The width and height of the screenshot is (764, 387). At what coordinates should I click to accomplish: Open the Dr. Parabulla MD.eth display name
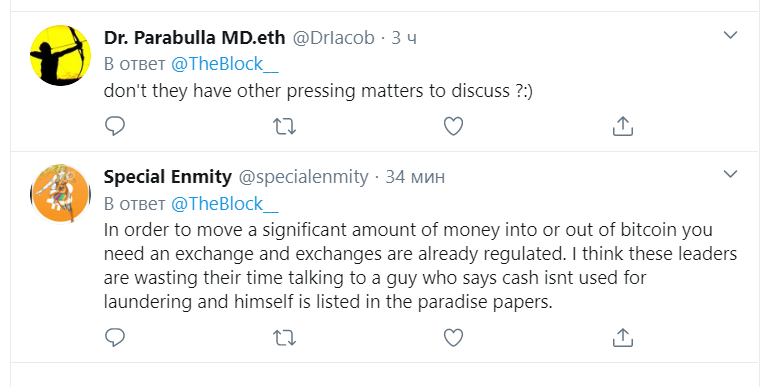(x=194, y=38)
